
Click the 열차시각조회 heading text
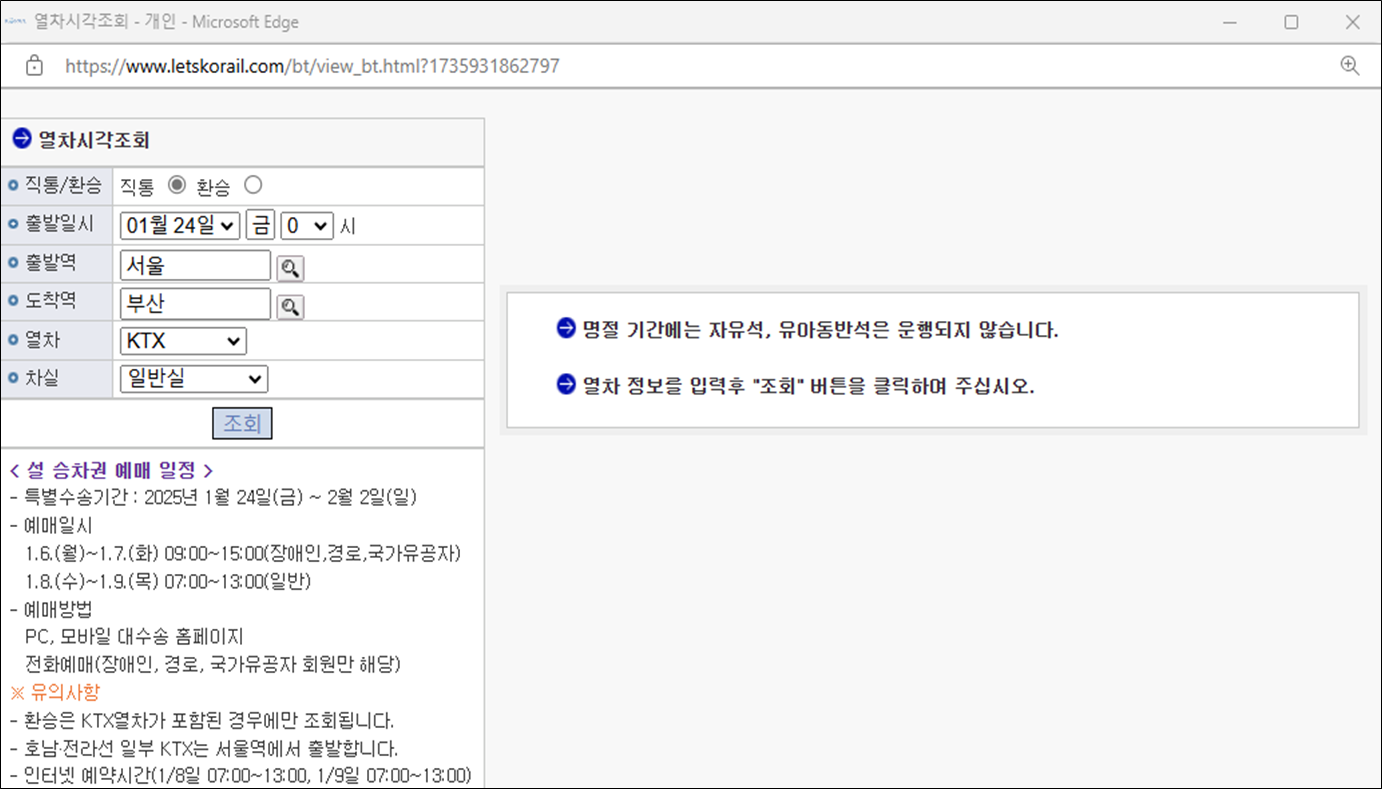94,140
